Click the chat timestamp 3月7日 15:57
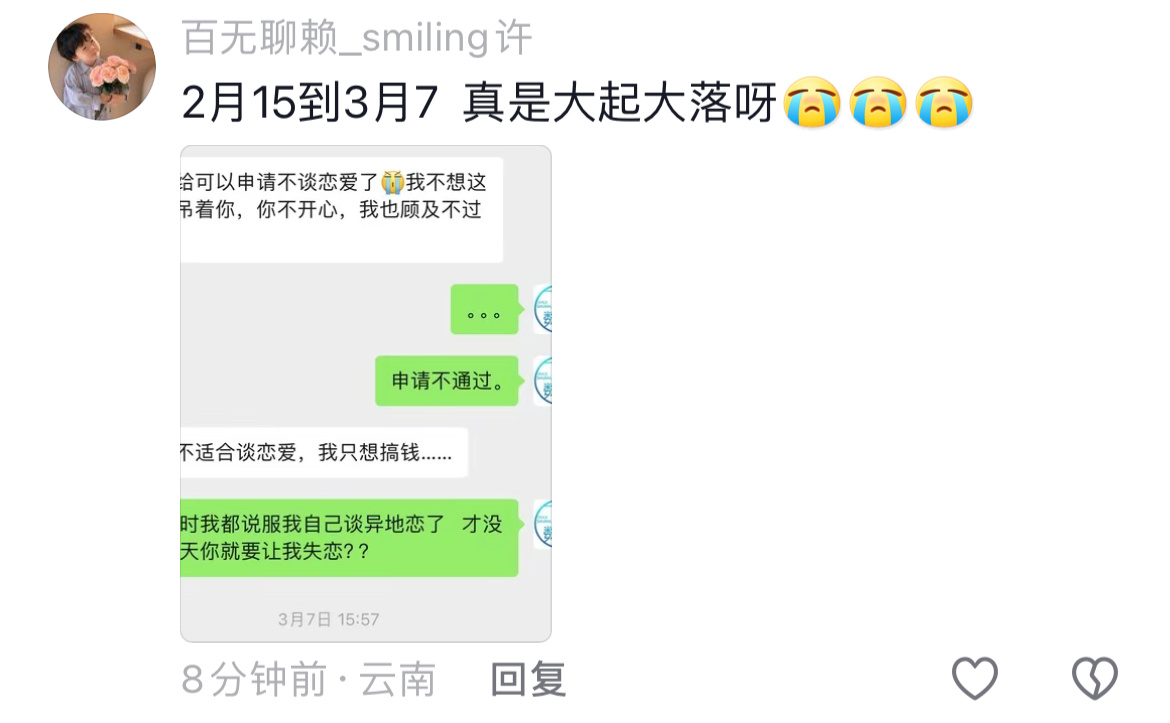 [x=328, y=619]
